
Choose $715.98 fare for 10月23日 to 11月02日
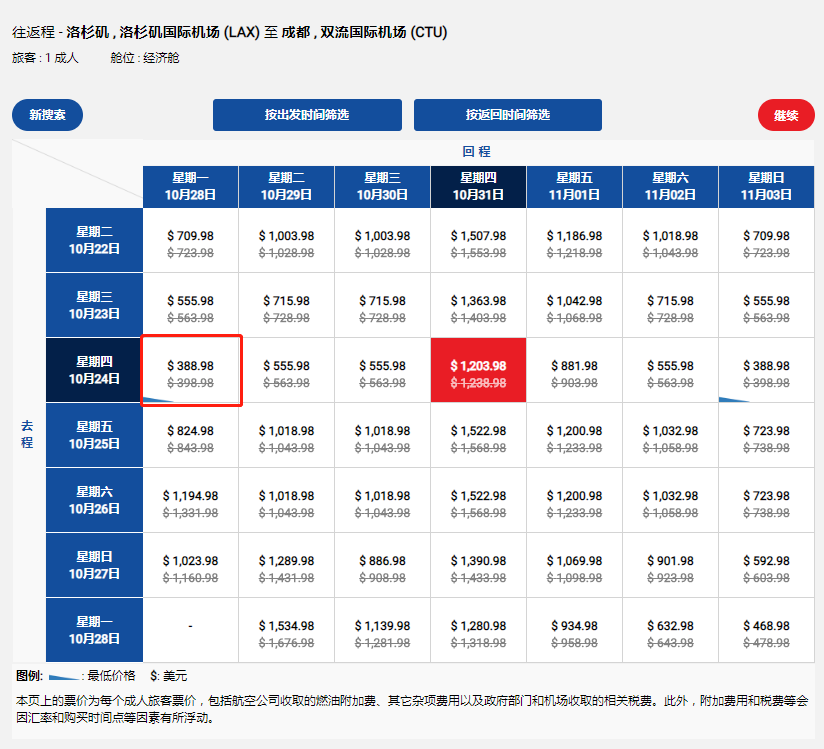click(671, 305)
